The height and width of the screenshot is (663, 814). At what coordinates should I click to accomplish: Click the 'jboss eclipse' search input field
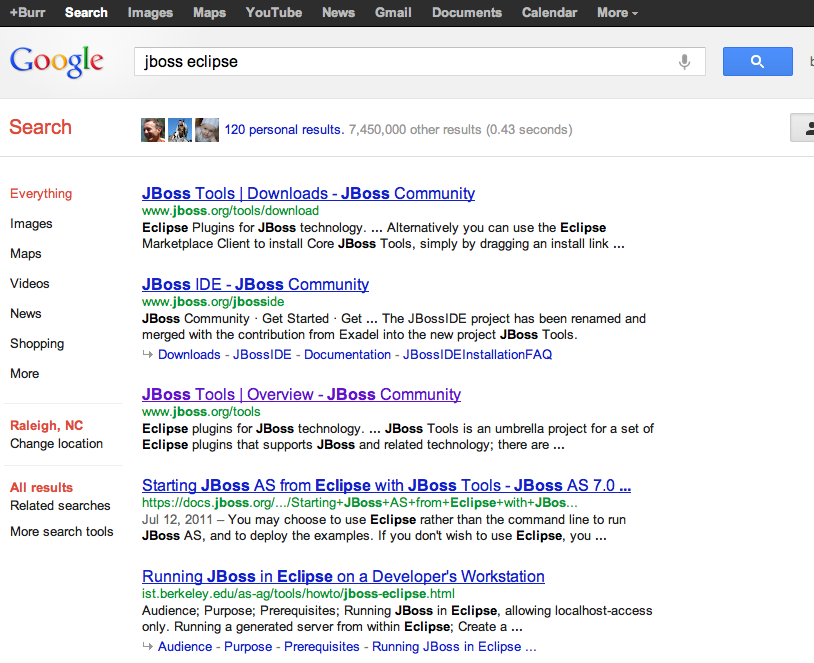(x=419, y=62)
